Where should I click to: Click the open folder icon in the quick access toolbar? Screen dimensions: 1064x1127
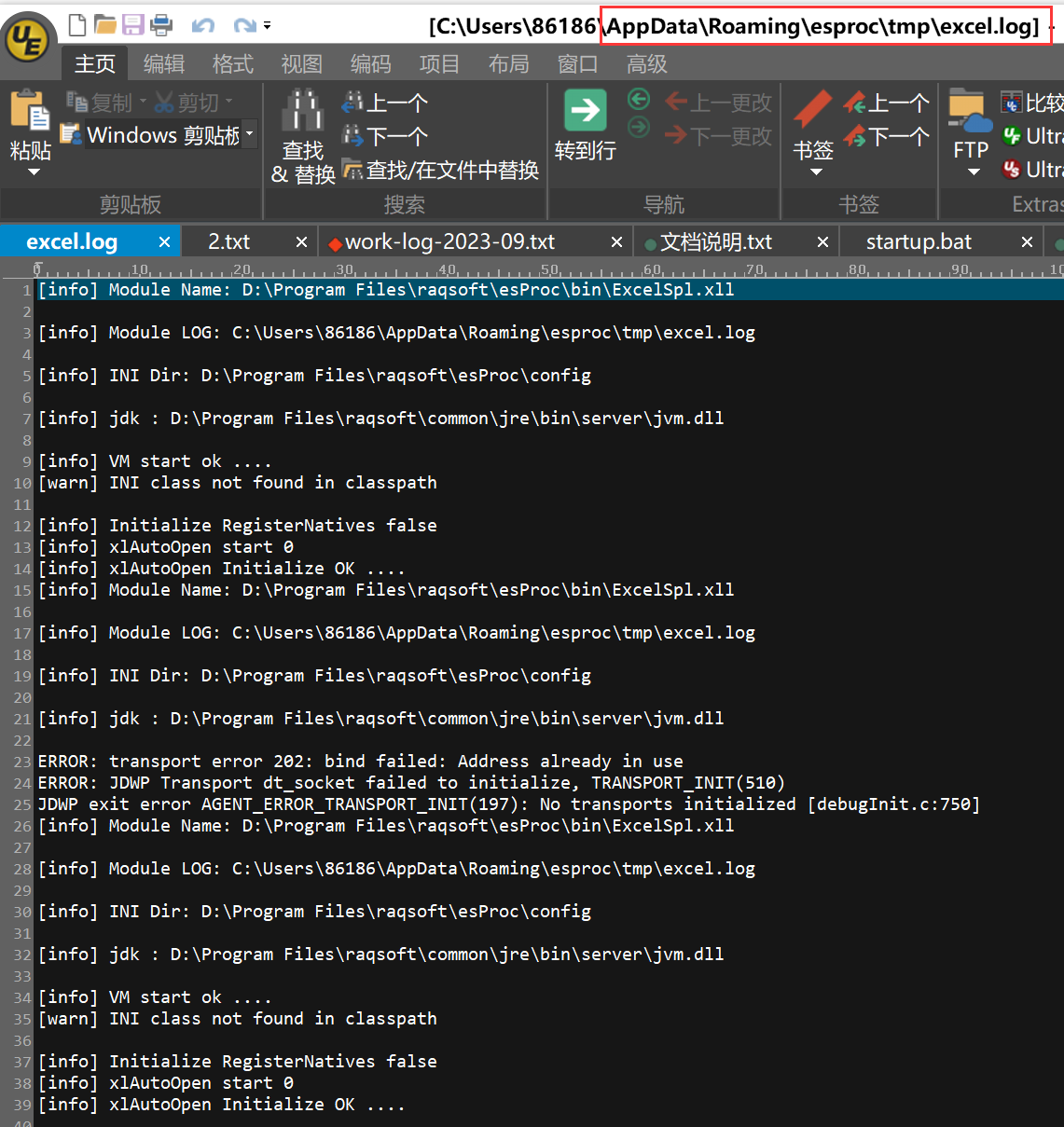pos(105,25)
